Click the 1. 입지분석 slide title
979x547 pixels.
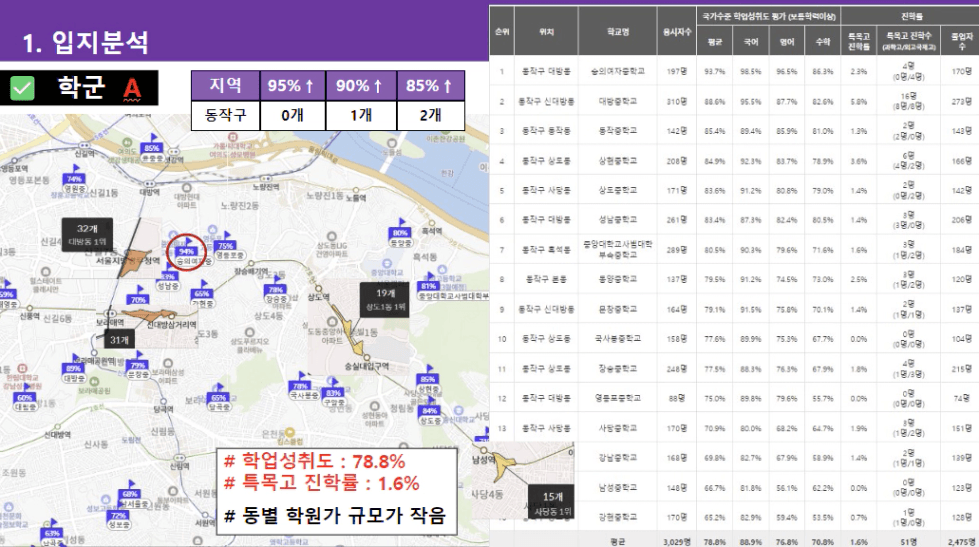(86, 42)
